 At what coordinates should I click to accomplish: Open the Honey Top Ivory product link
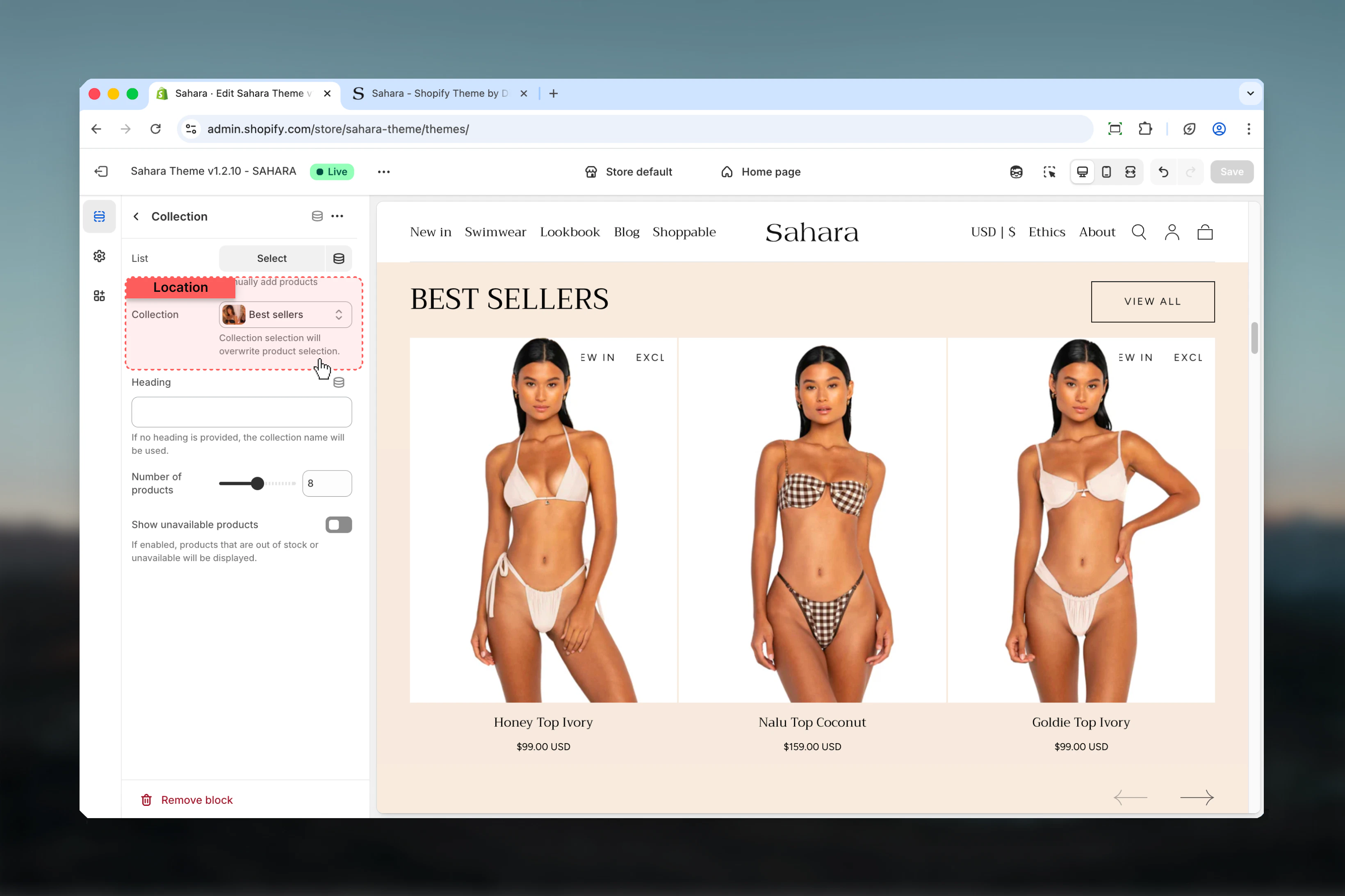(543, 722)
